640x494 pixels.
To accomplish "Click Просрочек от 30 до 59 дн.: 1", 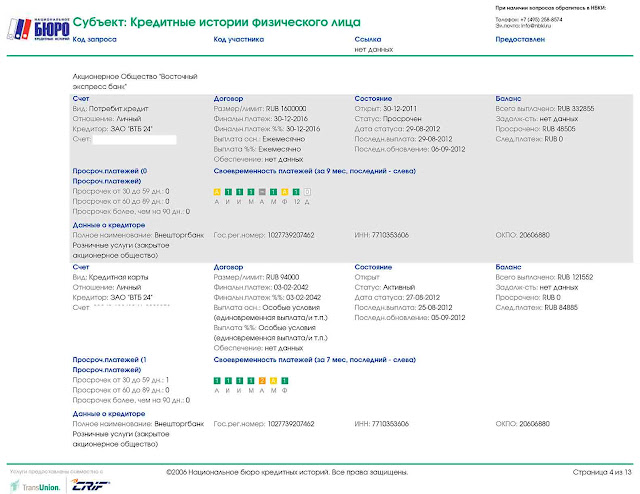I will (x=121, y=380).
